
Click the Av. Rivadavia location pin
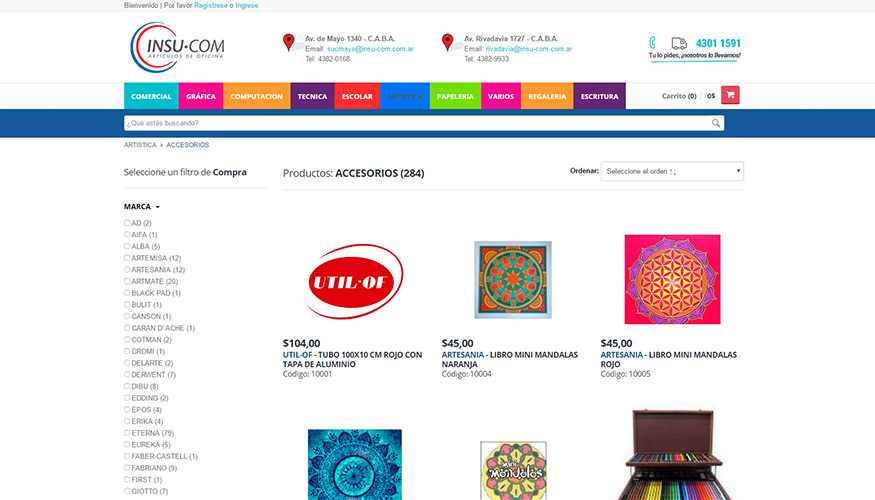448,42
